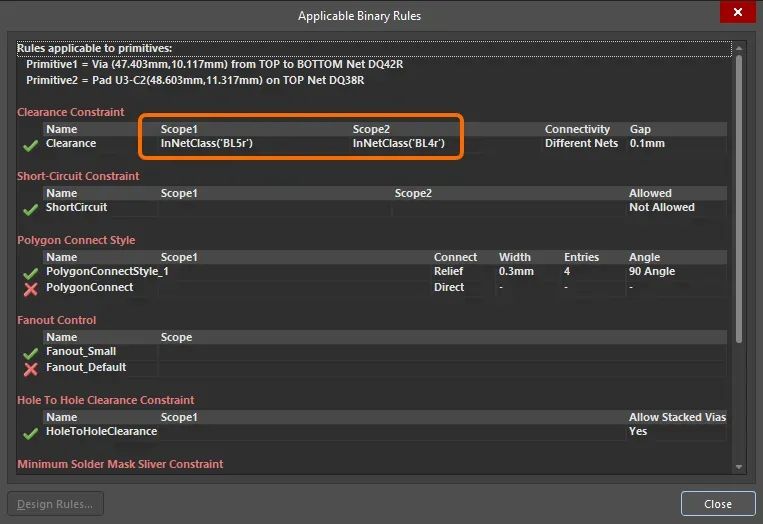Open Design Rules button

click(55, 504)
